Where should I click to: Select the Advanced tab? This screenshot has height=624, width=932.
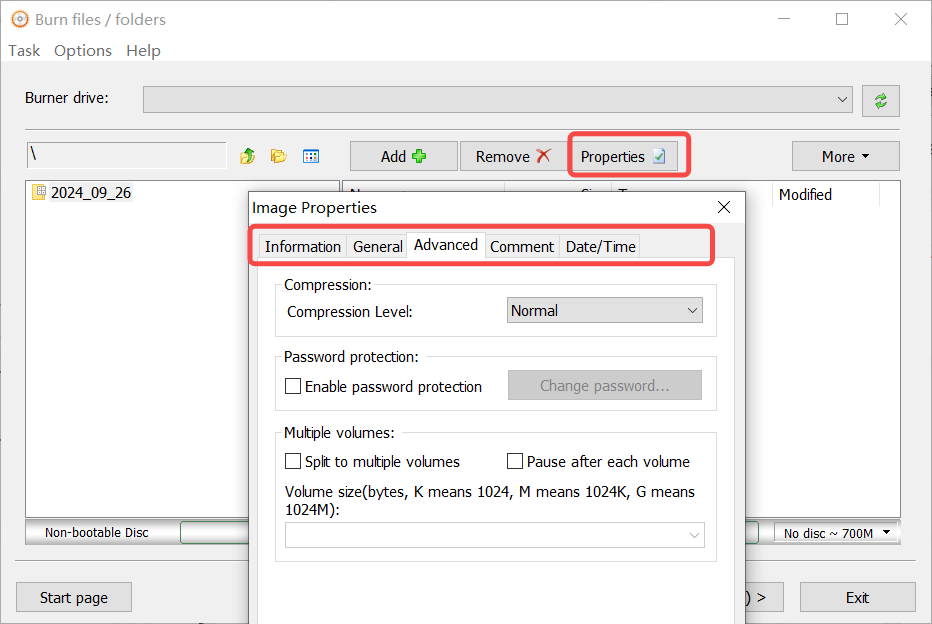[x=446, y=245]
